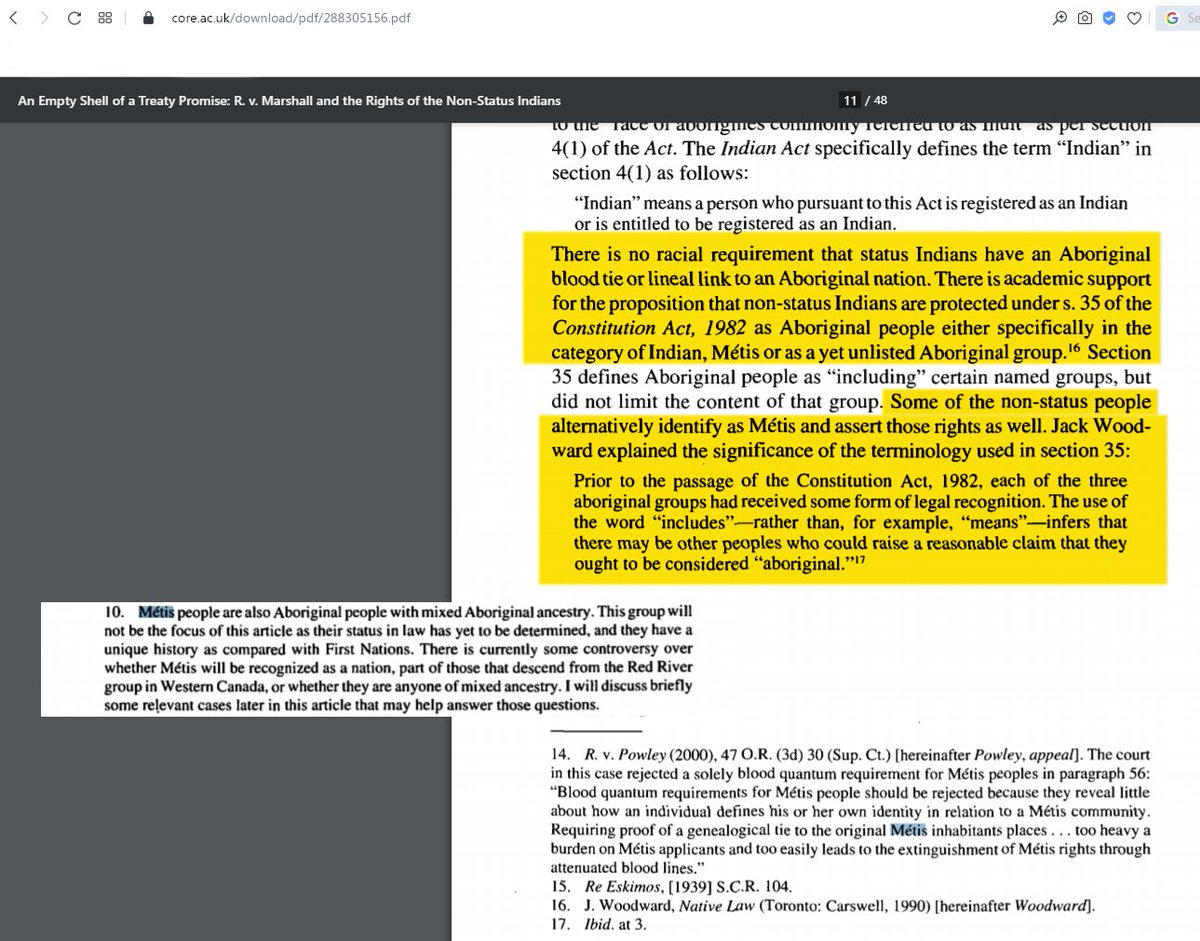Go back to the previous page
The image size is (1200, 941).
[x=12, y=18]
